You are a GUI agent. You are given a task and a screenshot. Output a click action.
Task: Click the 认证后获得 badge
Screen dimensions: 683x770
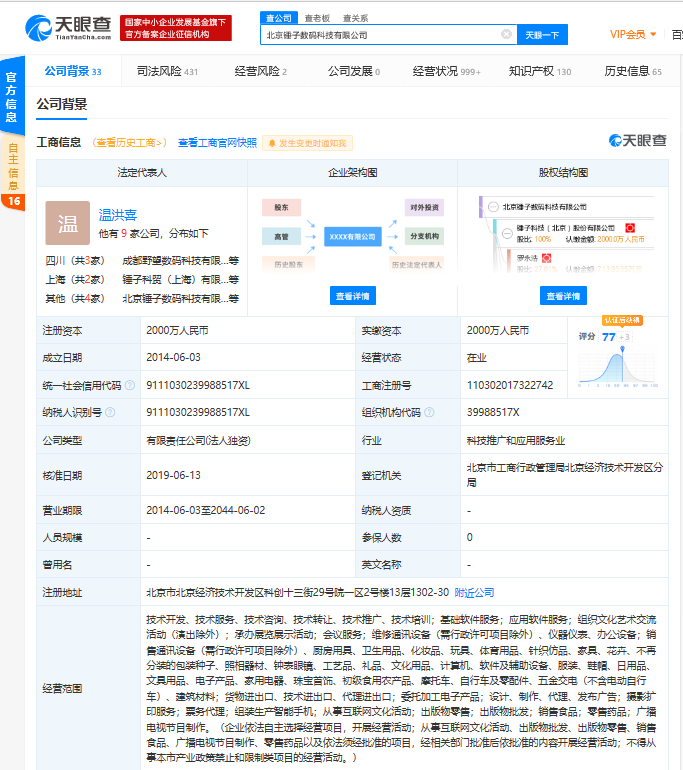tap(622, 320)
